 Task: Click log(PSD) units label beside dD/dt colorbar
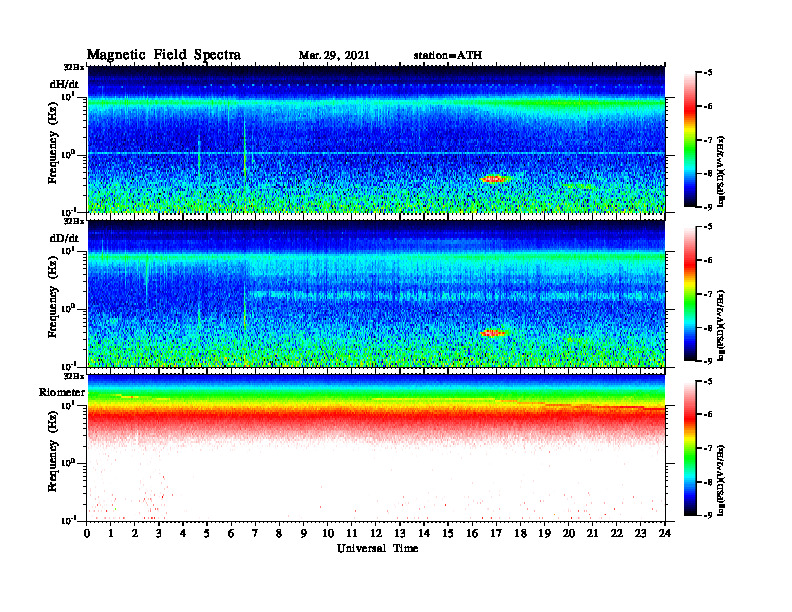(723, 326)
